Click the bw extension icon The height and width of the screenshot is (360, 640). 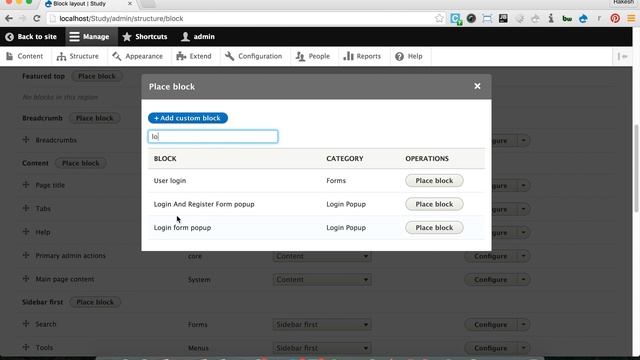[567, 18]
